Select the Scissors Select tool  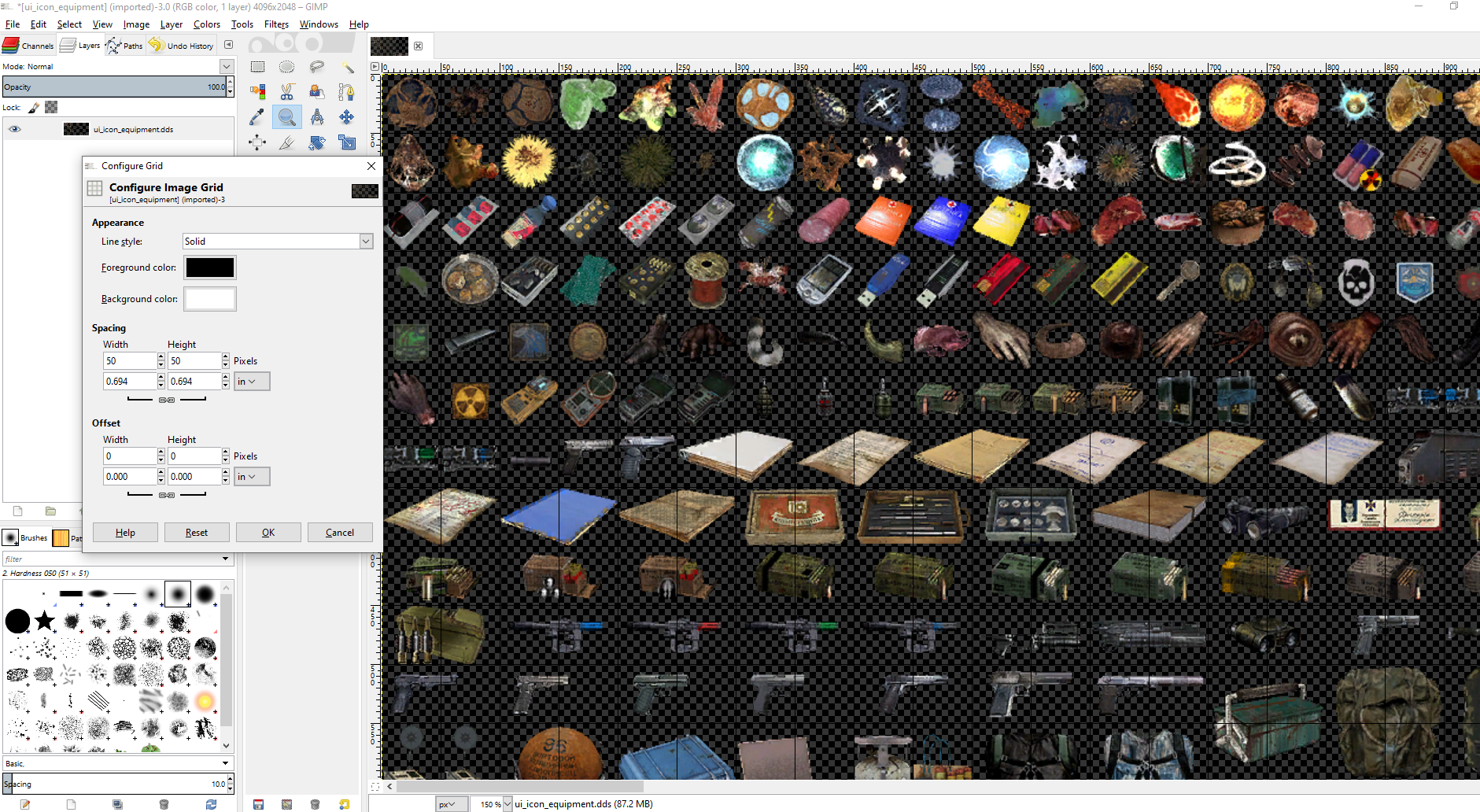coord(287,92)
